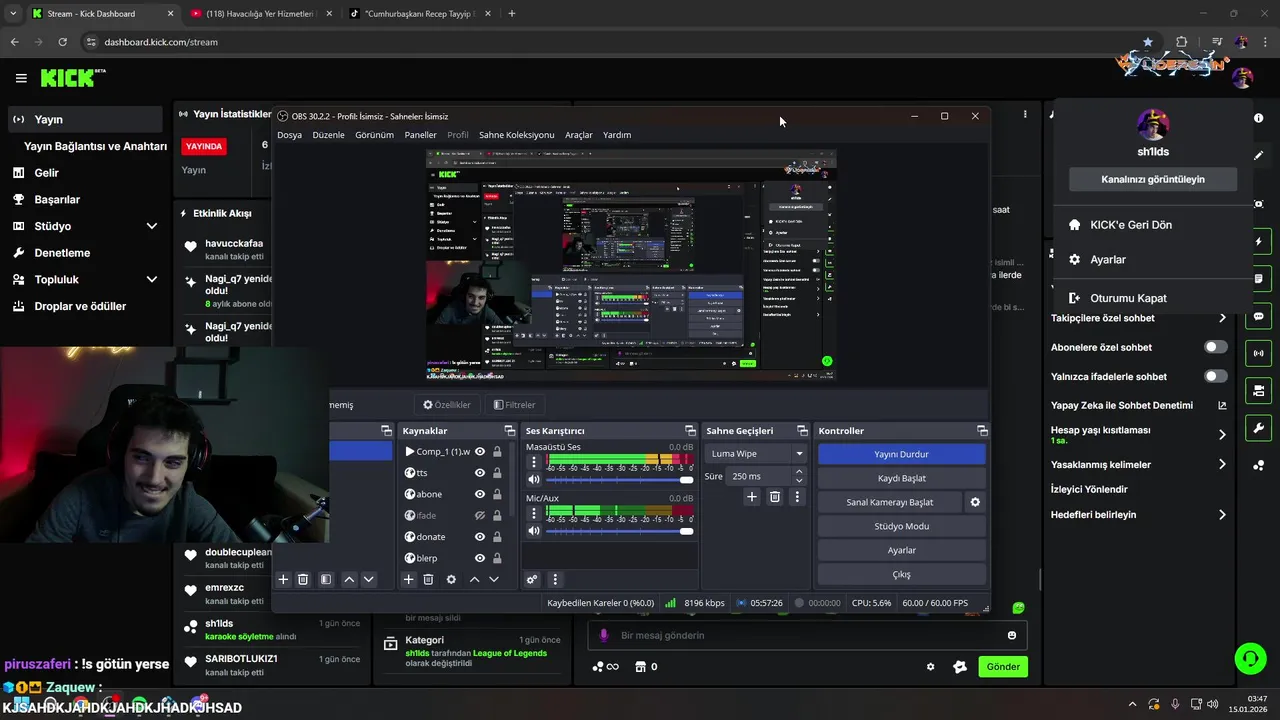Click the OBS Özellikler button
Screen dimensions: 1280x720
tap(446, 405)
